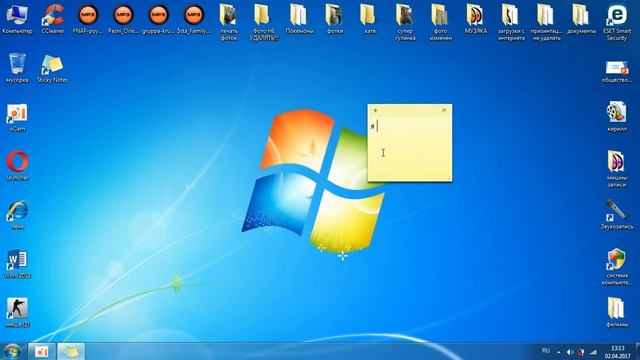Open the RU language indicator

click(x=546, y=351)
